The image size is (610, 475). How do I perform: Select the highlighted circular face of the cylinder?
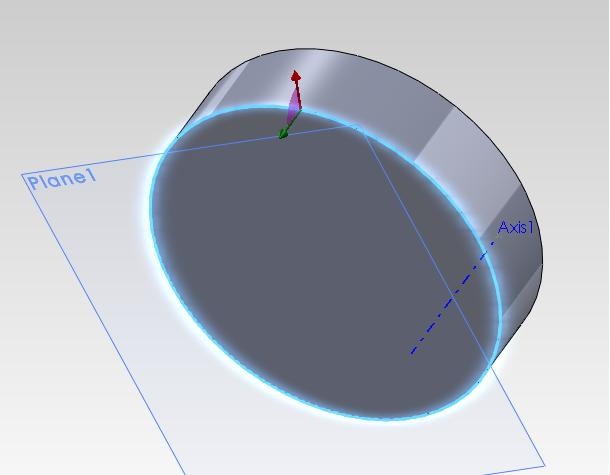[325, 263]
